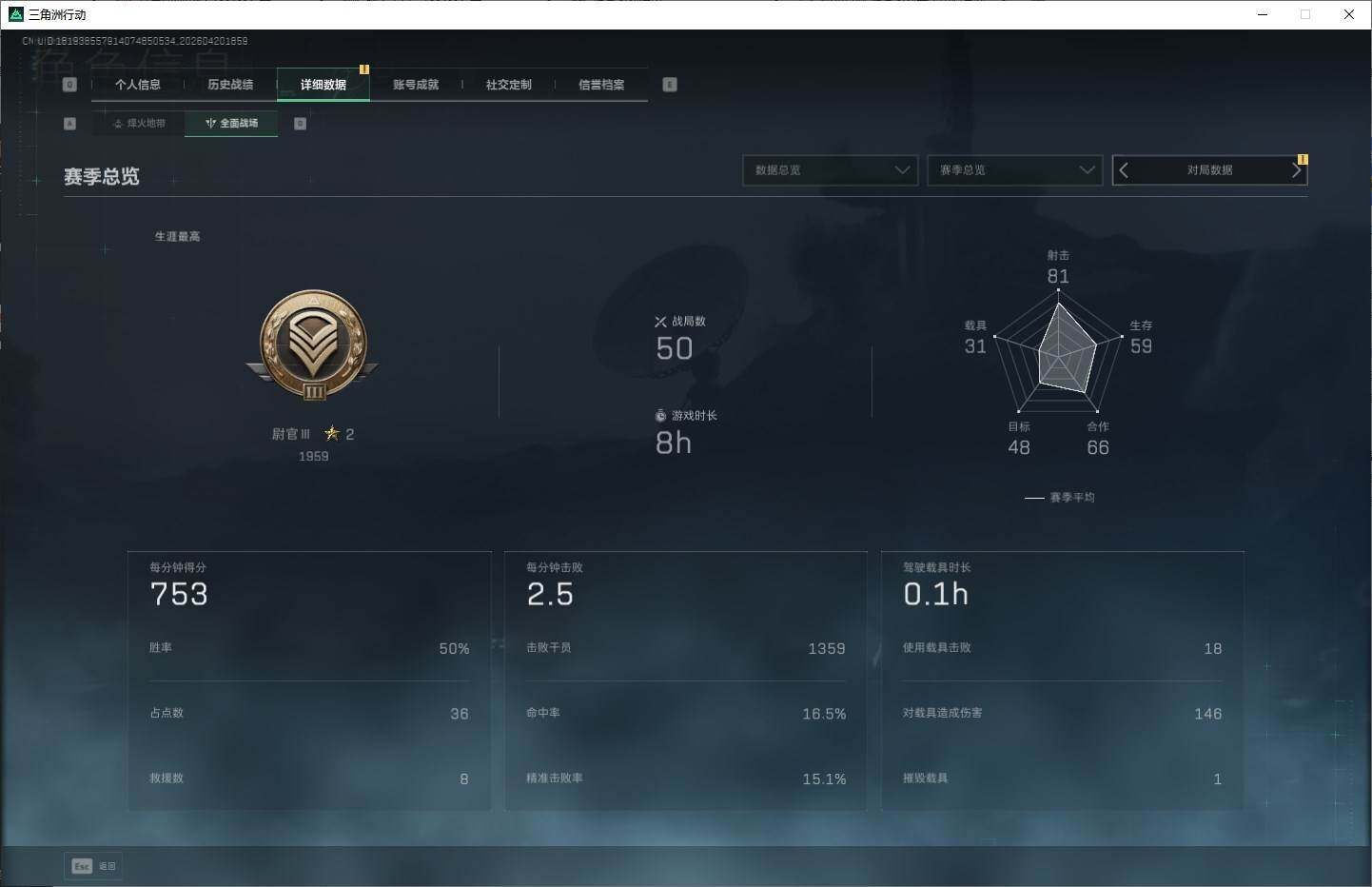Click the 赛季平均 legend entry
Viewport: 1372px width, 887px height.
tap(1060, 498)
